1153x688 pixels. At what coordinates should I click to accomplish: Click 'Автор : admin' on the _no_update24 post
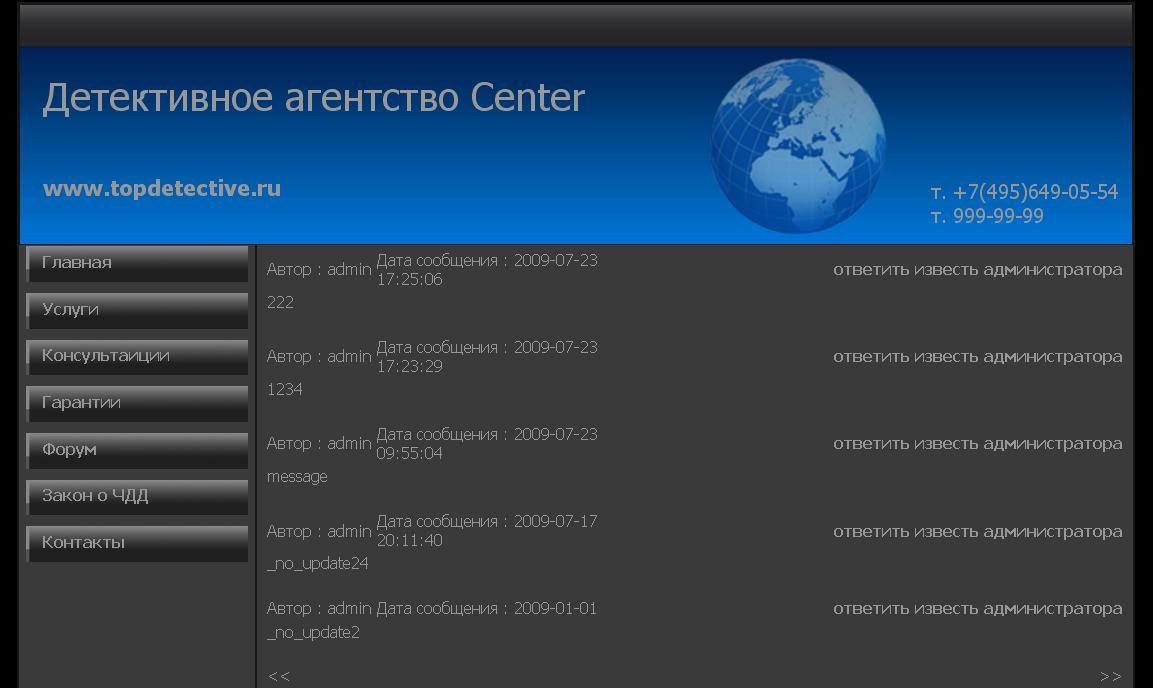coord(319,531)
